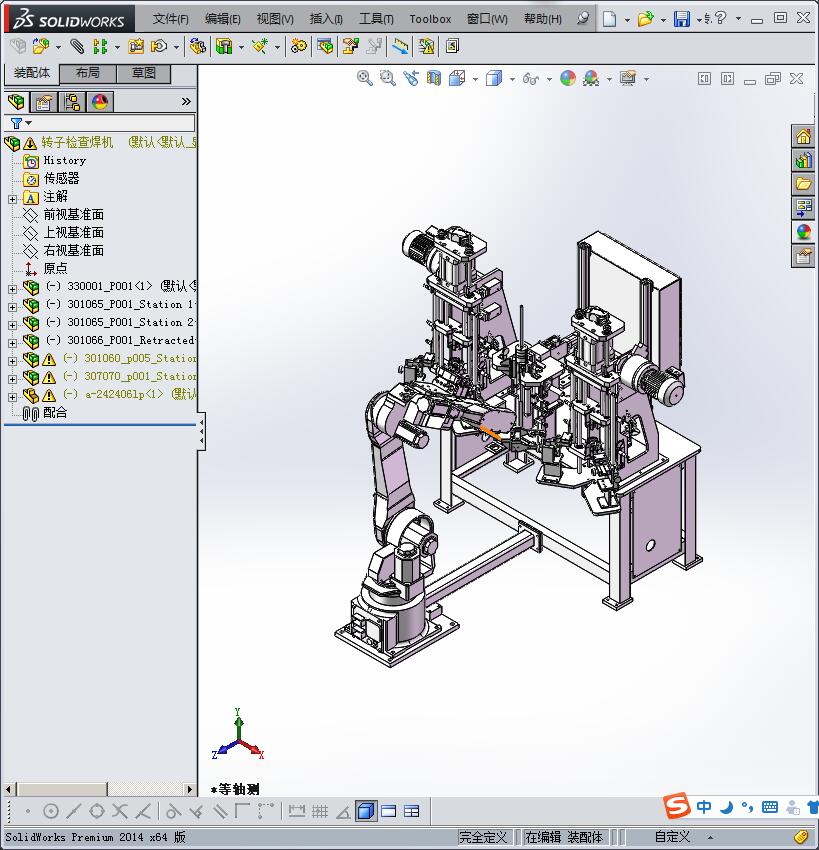This screenshot has height=850, width=819.
Task: Select 配合 mates item in the tree
Action: 55,412
